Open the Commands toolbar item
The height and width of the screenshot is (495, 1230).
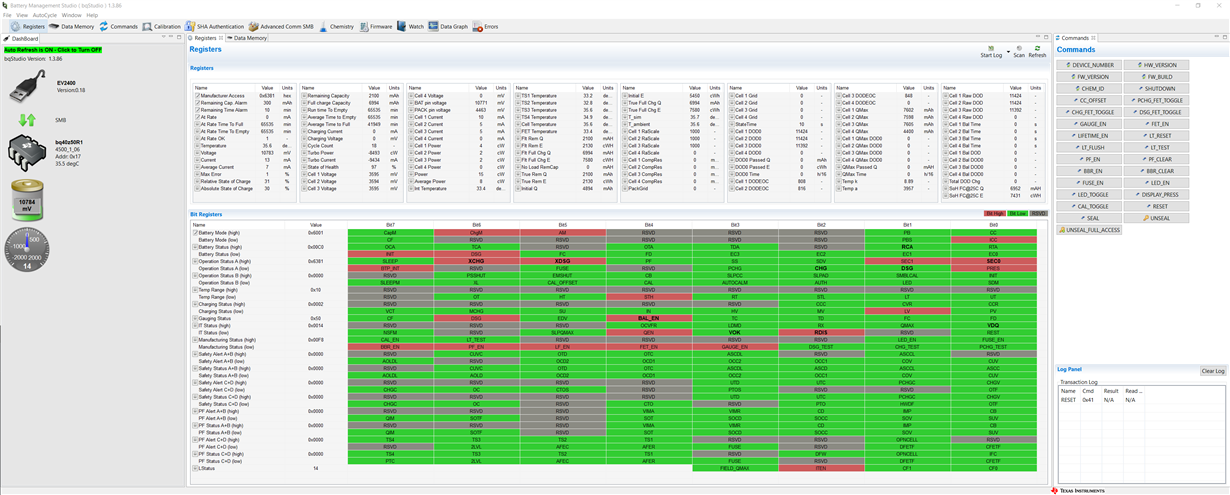[119, 26]
